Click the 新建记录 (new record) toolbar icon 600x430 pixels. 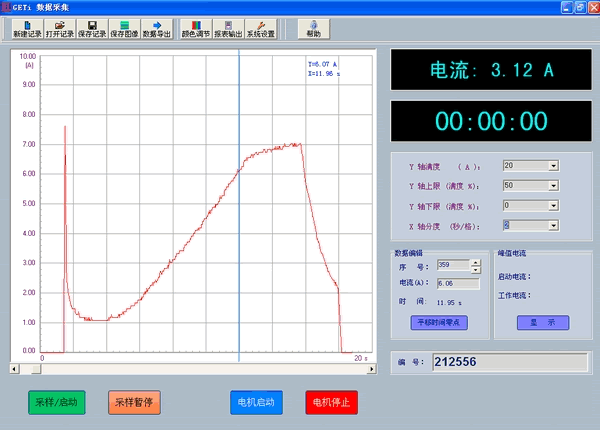coord(28,28)
